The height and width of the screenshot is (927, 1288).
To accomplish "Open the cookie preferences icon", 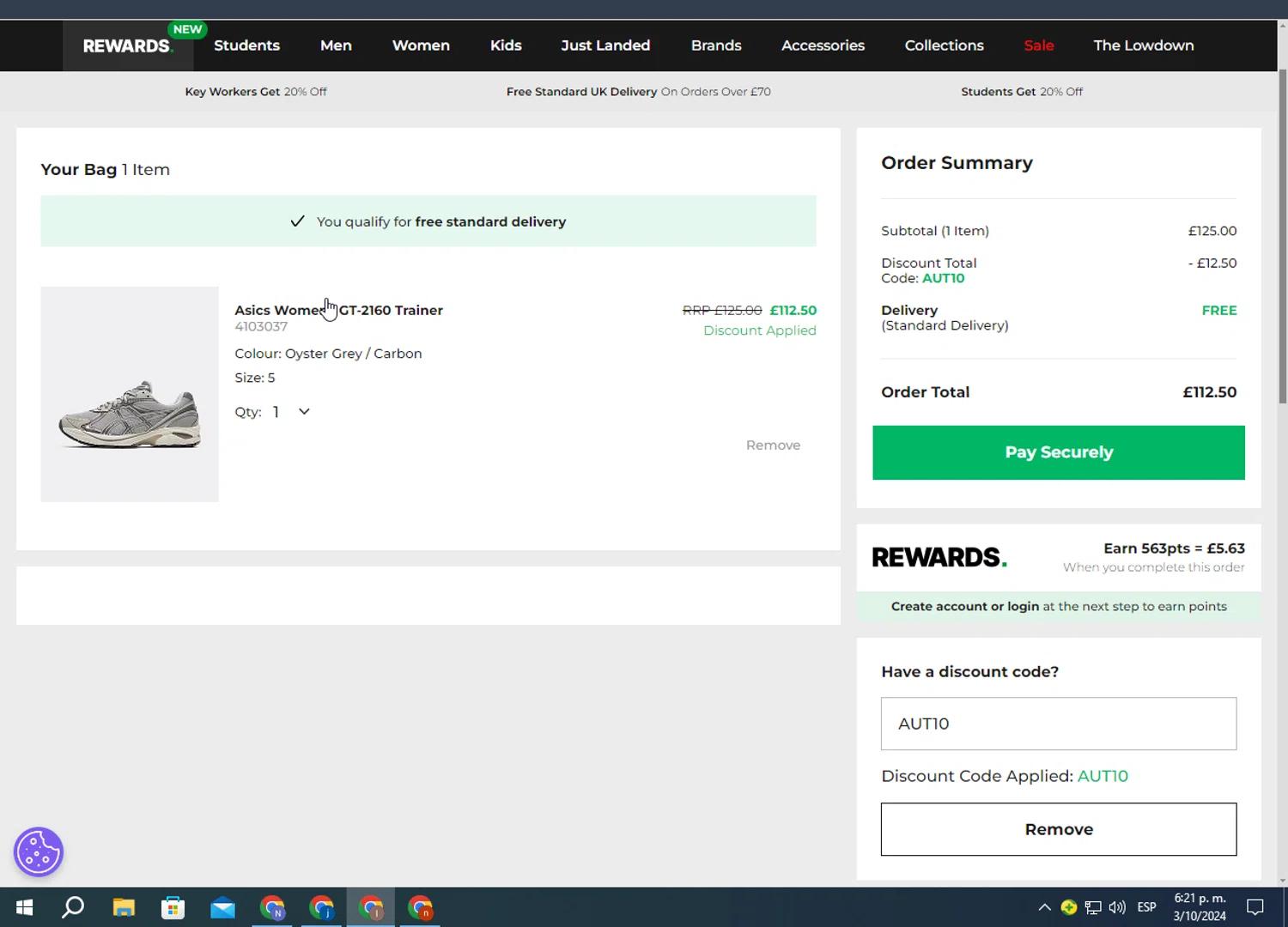I will pos(39,851).
